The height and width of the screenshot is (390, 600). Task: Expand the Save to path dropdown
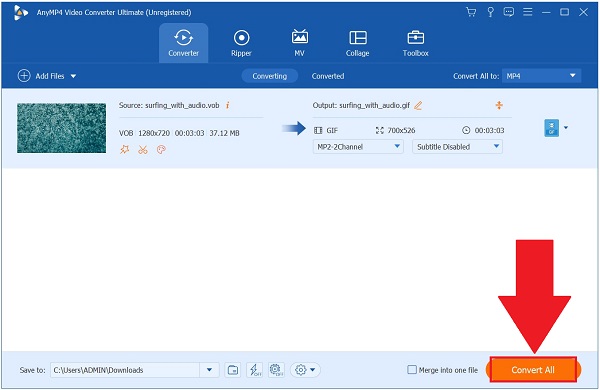pos(209,370)
